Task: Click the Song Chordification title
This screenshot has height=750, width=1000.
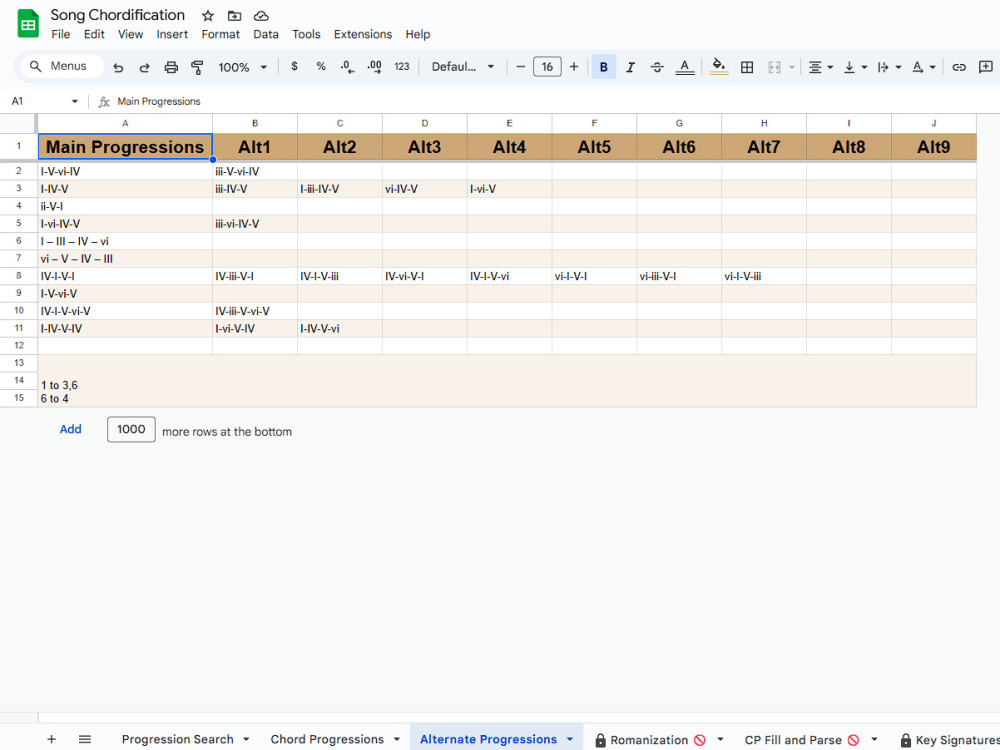Action: [117, 15]
